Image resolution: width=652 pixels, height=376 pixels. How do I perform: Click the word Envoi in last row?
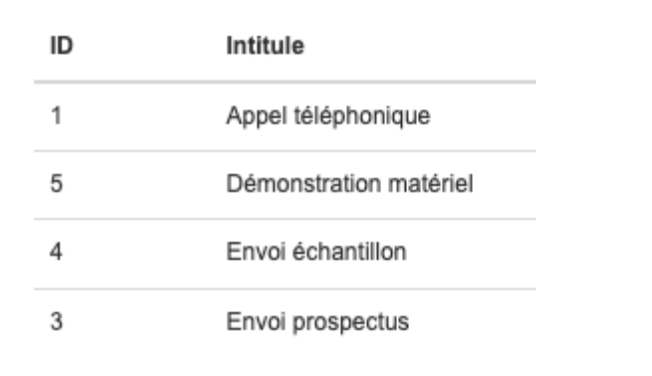pos(256,322)
